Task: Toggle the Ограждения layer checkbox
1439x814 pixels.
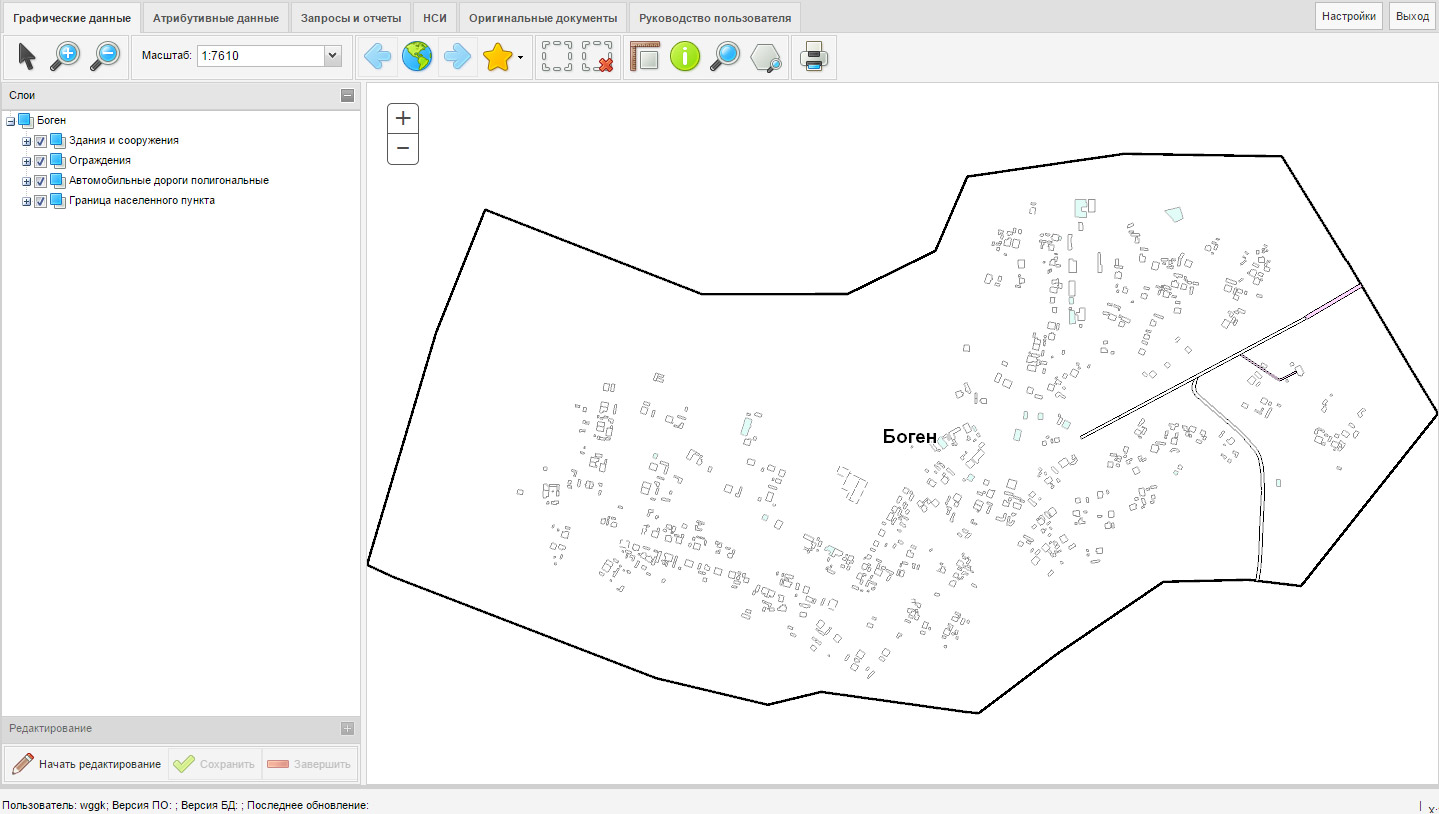Action: pos(41,161)
